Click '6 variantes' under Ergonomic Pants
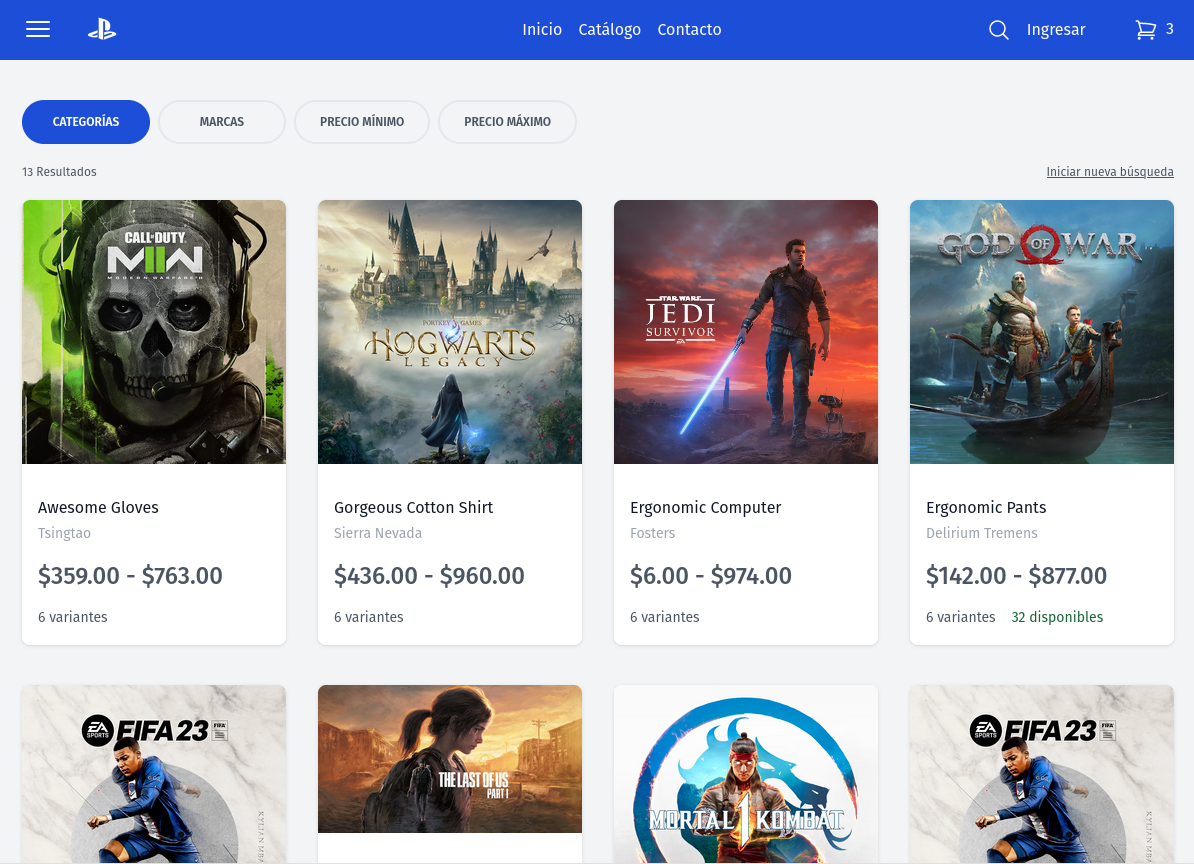The height and width of the screenshot is (864, 1194). click(961, 617)
